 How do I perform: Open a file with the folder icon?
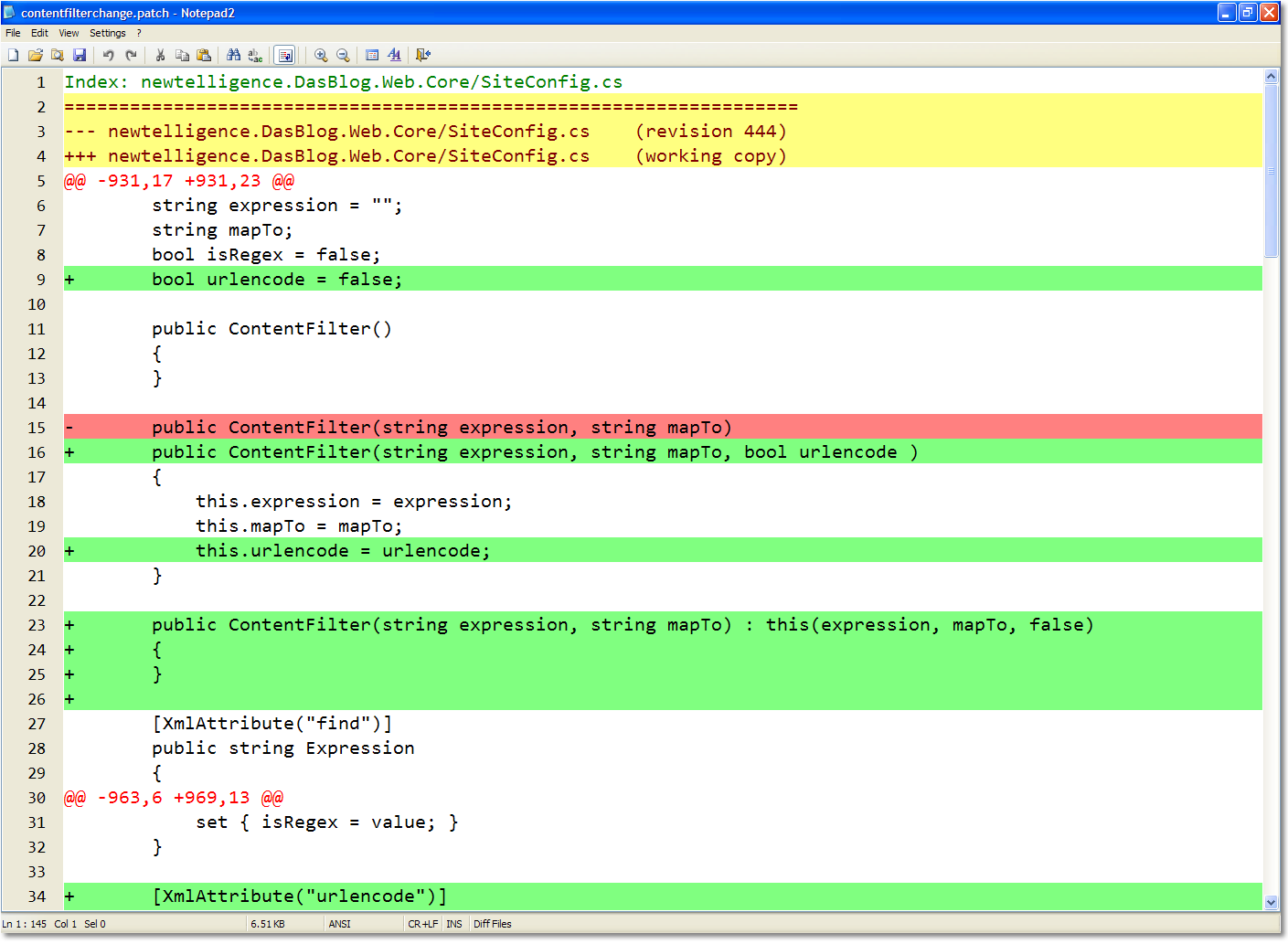[x=36, y=55]
